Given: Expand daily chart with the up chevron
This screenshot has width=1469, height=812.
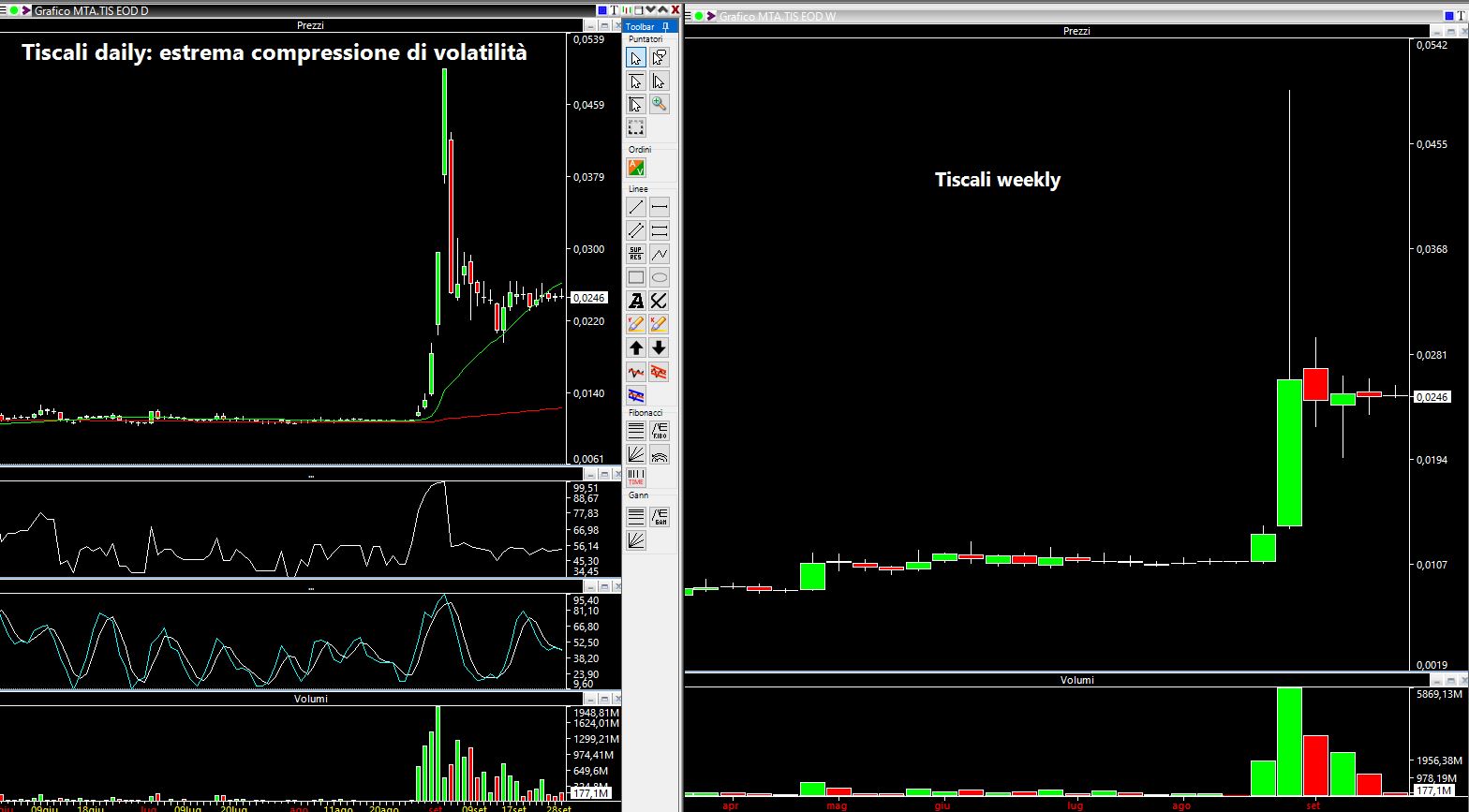Looking at the screenshot, I should 663,10.
